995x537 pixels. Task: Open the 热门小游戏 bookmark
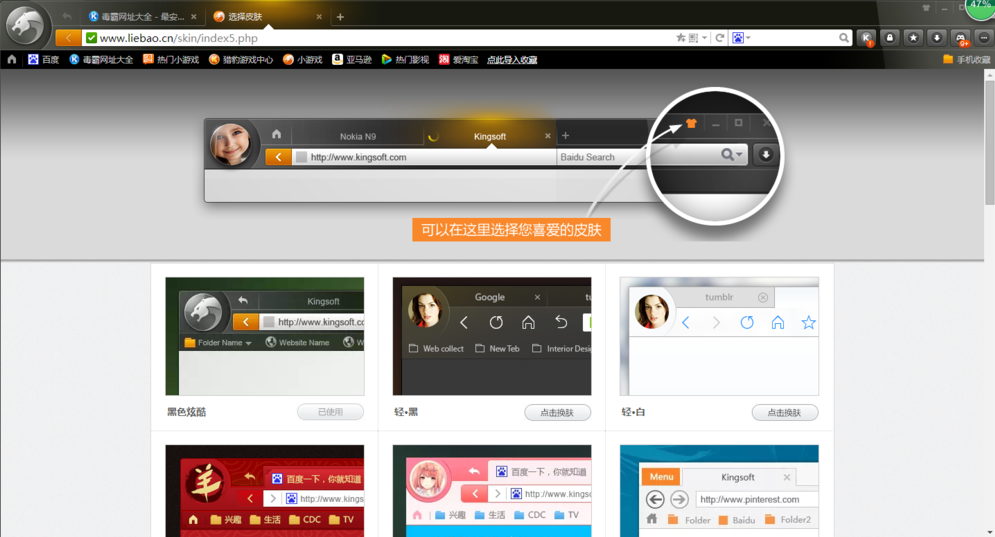coord(171,60)
